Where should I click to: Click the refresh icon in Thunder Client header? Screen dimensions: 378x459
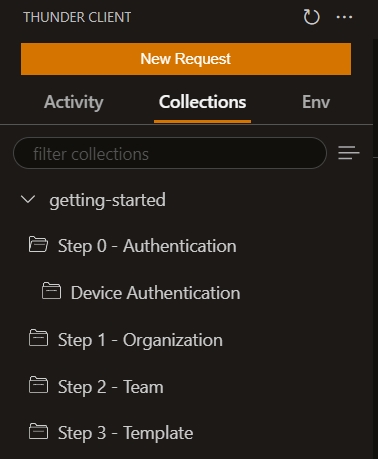pyautogui.click(x=311, y=17)
